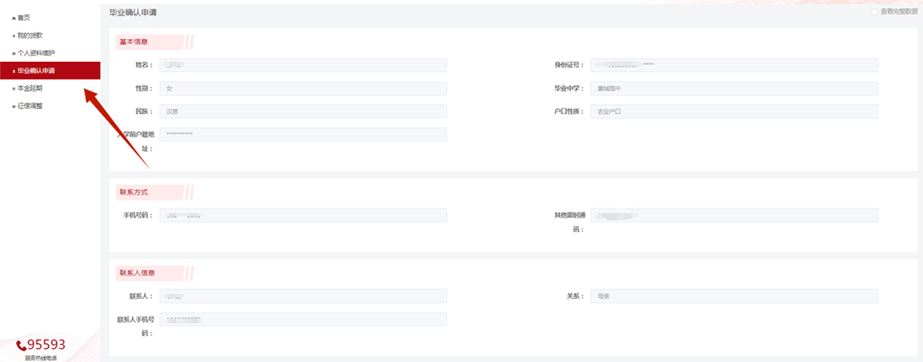Click the phone icon by 95593

pyautogui.click(x=21, y=345)
